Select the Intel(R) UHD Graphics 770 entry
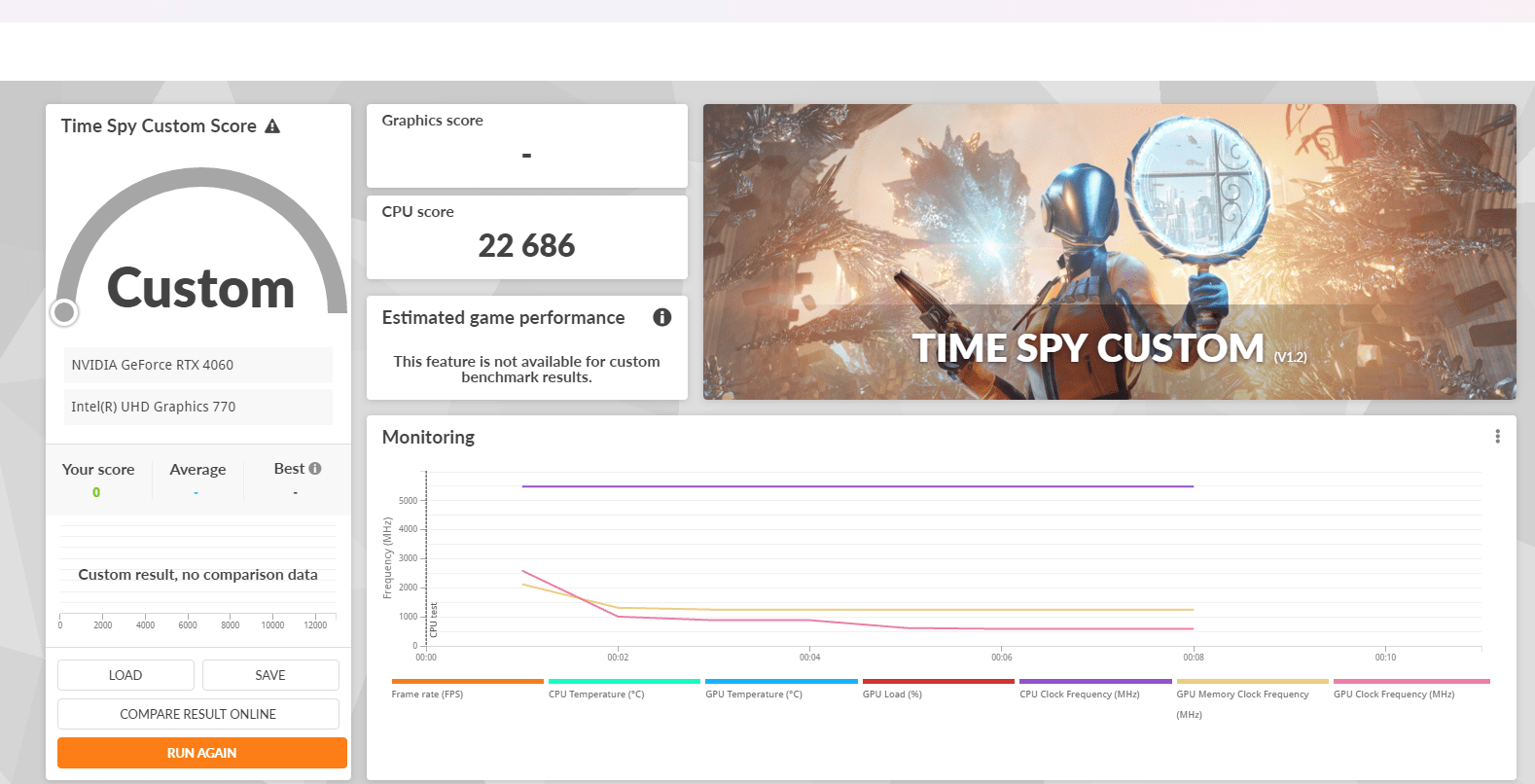This screenshot has width=1535, height=784. pos(198,407)
